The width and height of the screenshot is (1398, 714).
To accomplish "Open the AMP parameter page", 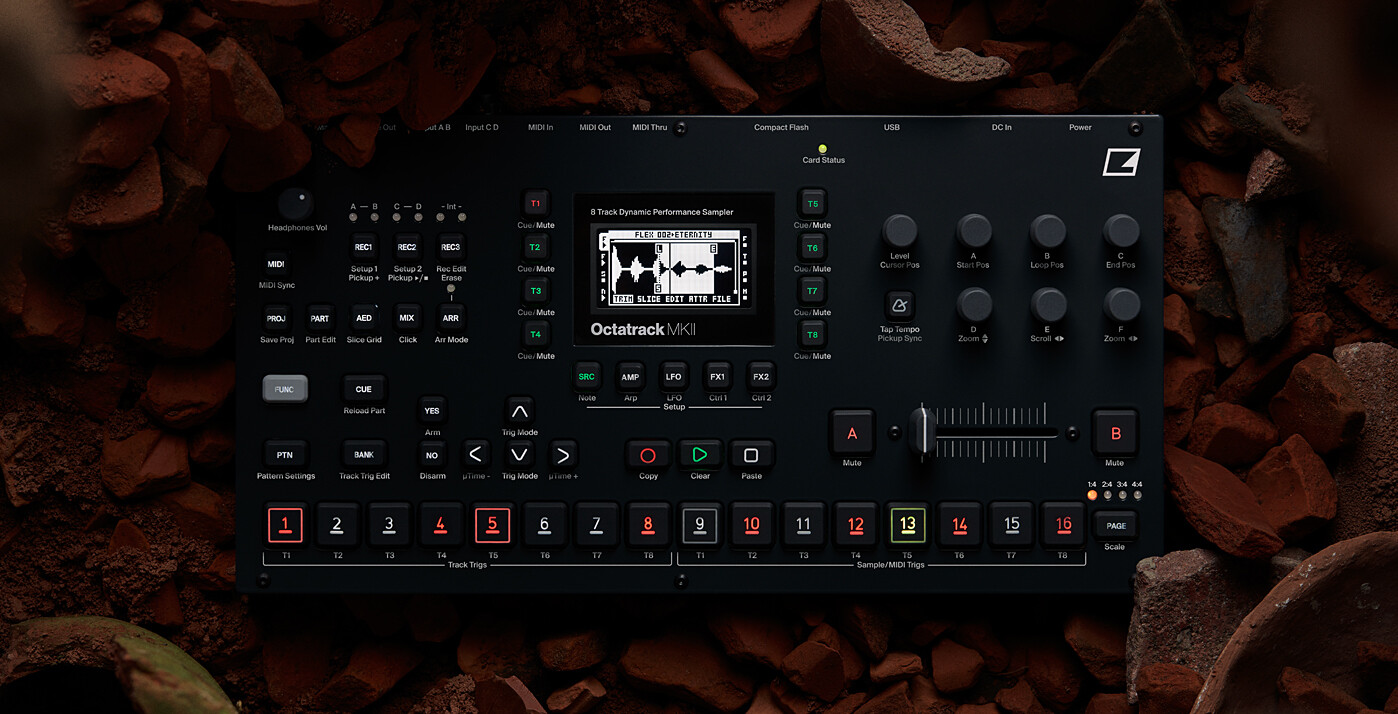I will [630, 377].
